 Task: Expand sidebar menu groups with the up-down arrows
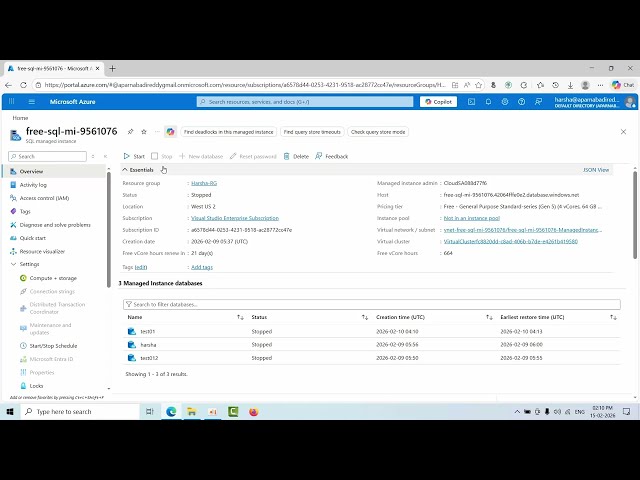tap(93, 156)
